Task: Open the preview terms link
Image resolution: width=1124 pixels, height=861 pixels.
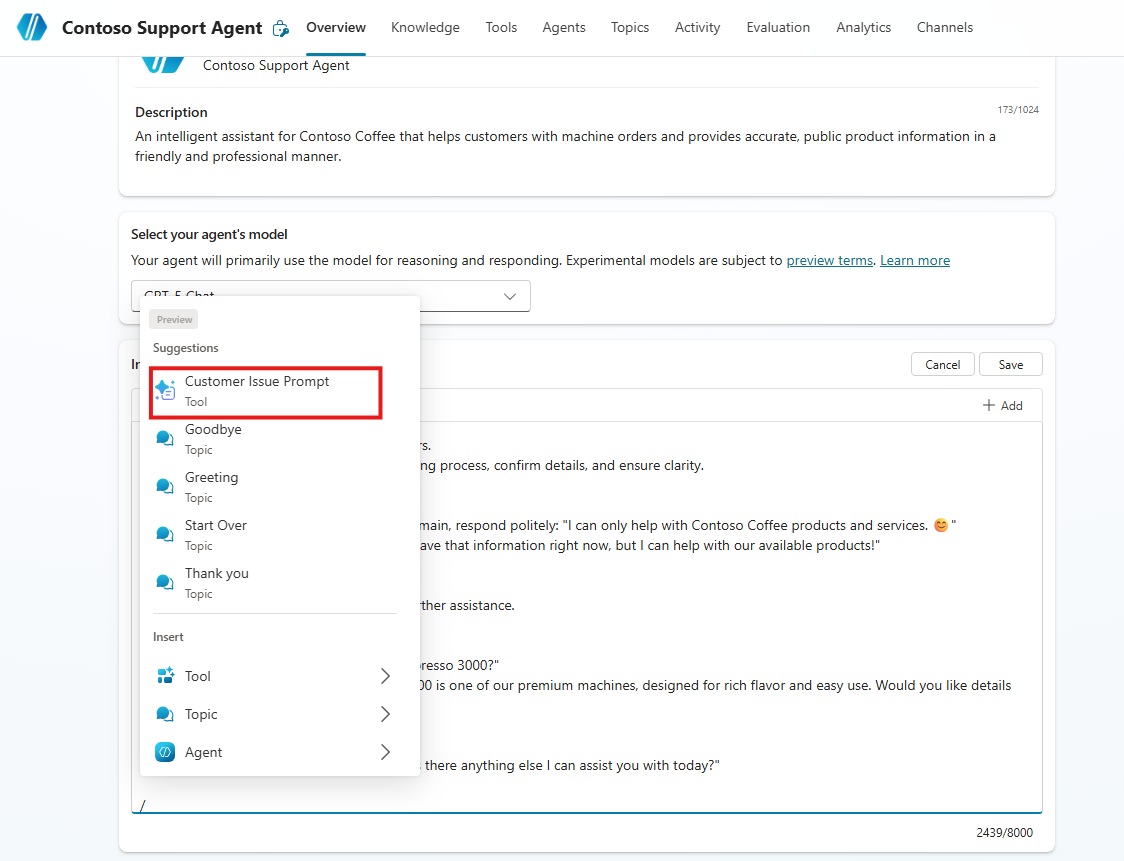Action: point(829,260)
